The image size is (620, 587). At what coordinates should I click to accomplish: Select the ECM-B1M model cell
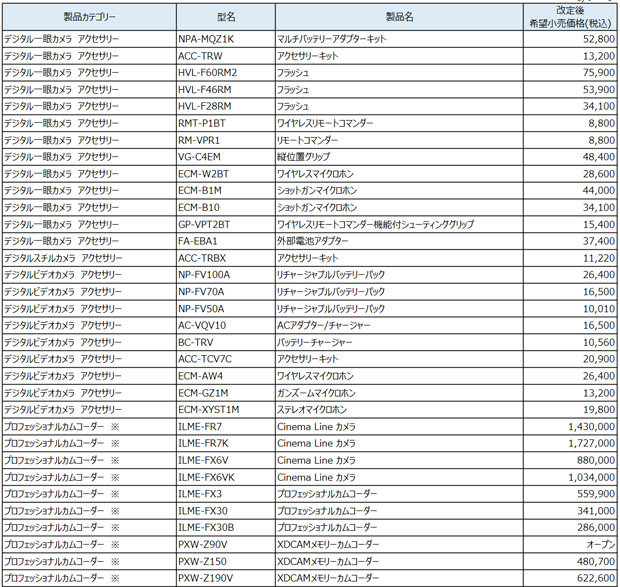pos(226,191)
